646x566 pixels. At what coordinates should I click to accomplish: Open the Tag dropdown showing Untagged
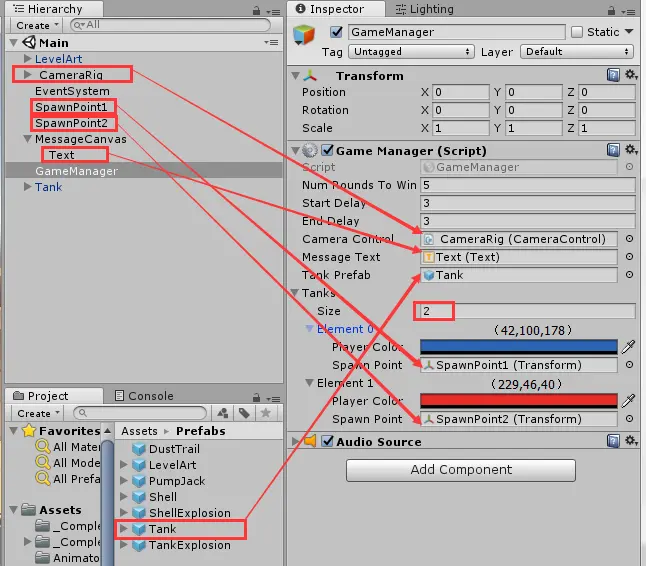411,51
